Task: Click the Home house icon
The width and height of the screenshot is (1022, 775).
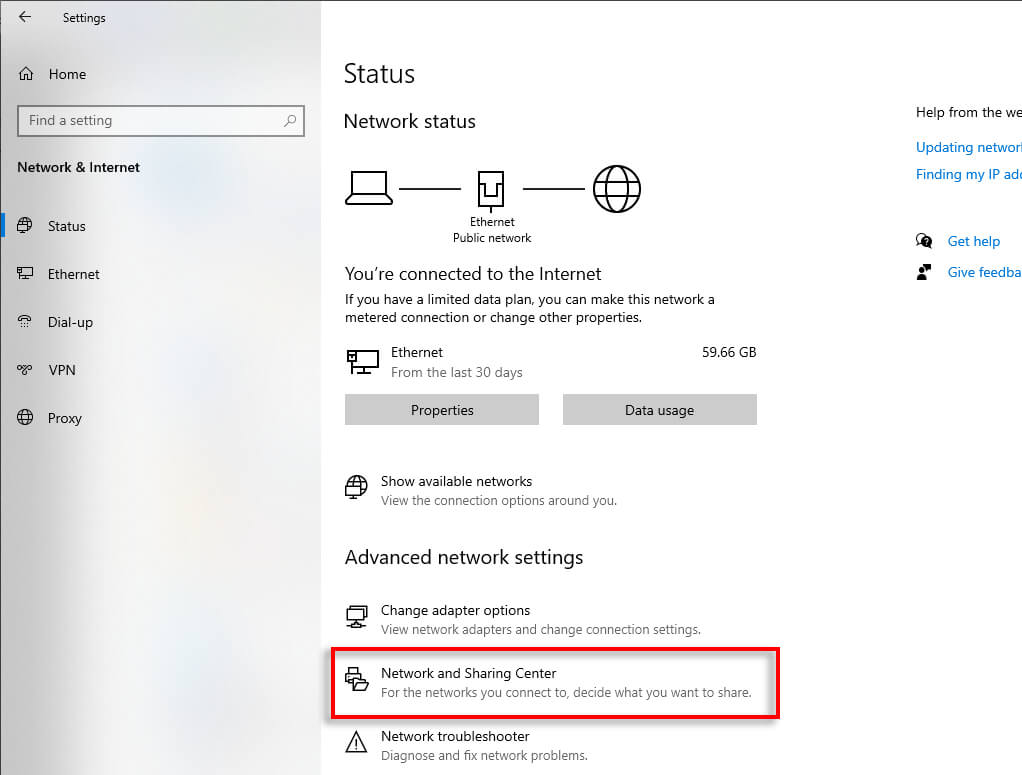Action: click(x=26, y=74)
